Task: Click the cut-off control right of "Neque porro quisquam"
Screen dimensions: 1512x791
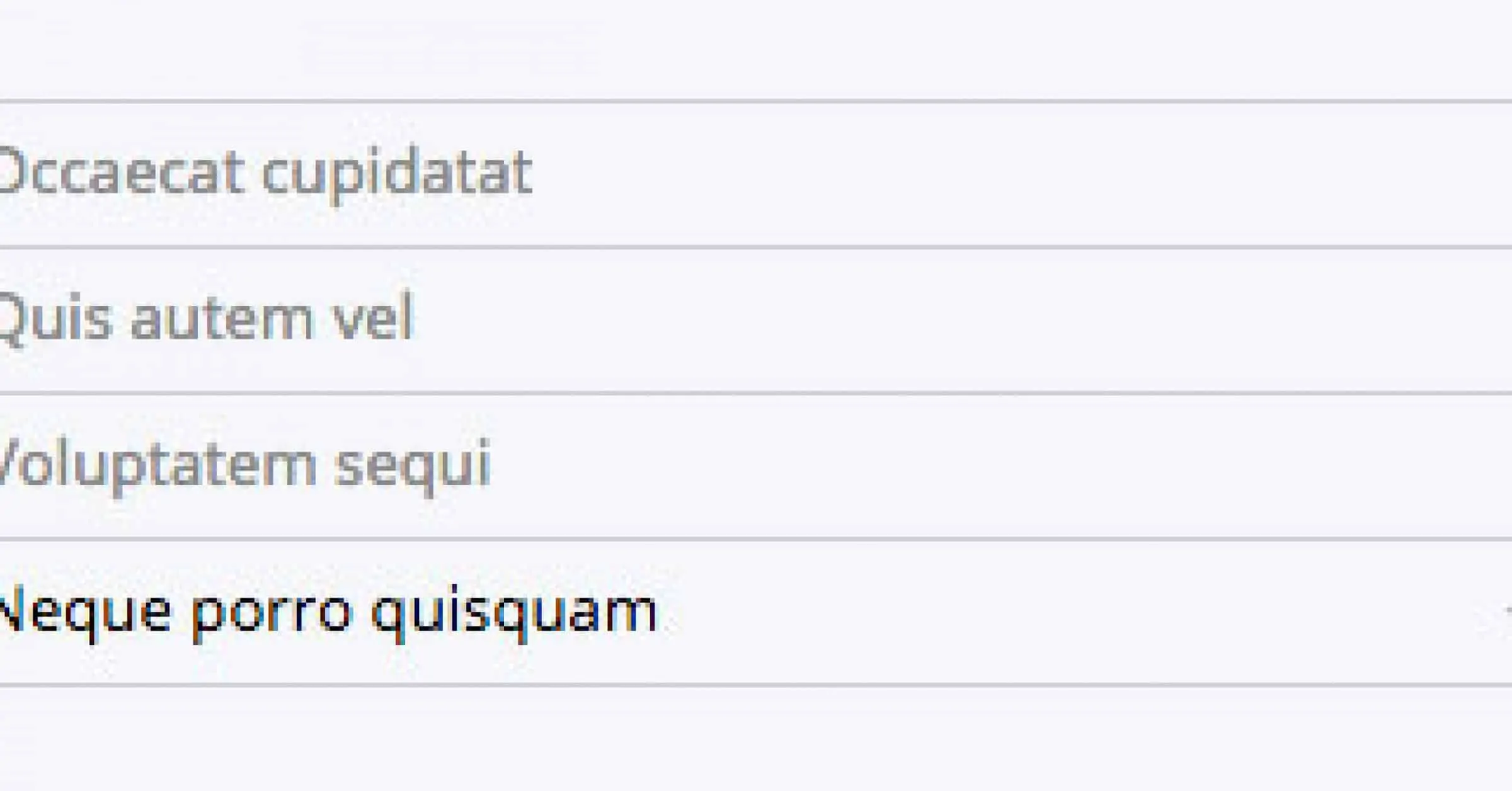Action: tap(1507, 610)
